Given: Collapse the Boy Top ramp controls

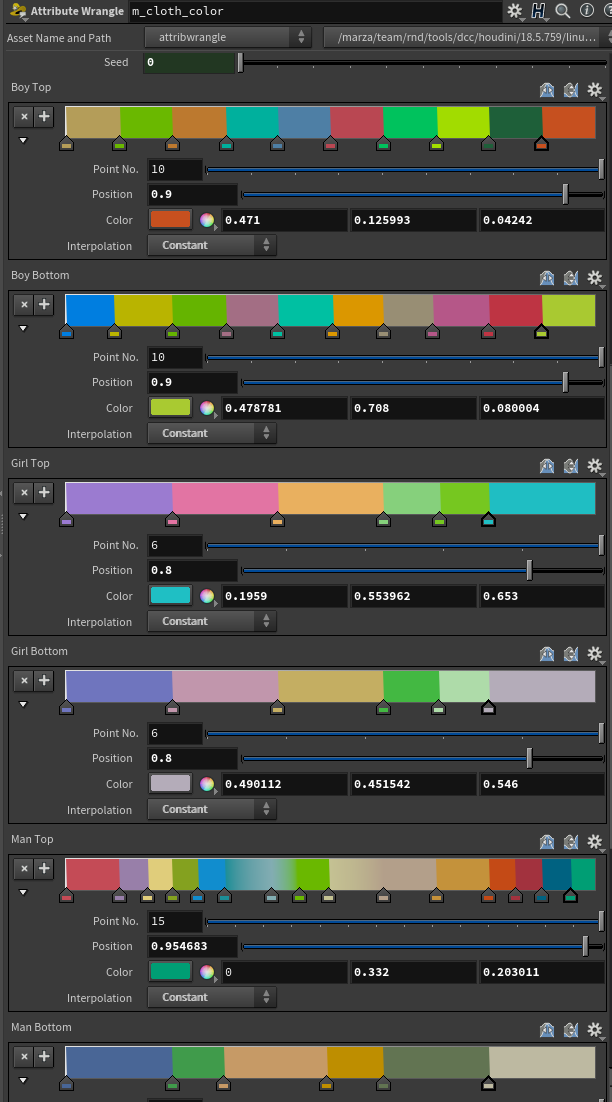Looking at the screenshot, I should pyautogui.click(x=23, y=141).
